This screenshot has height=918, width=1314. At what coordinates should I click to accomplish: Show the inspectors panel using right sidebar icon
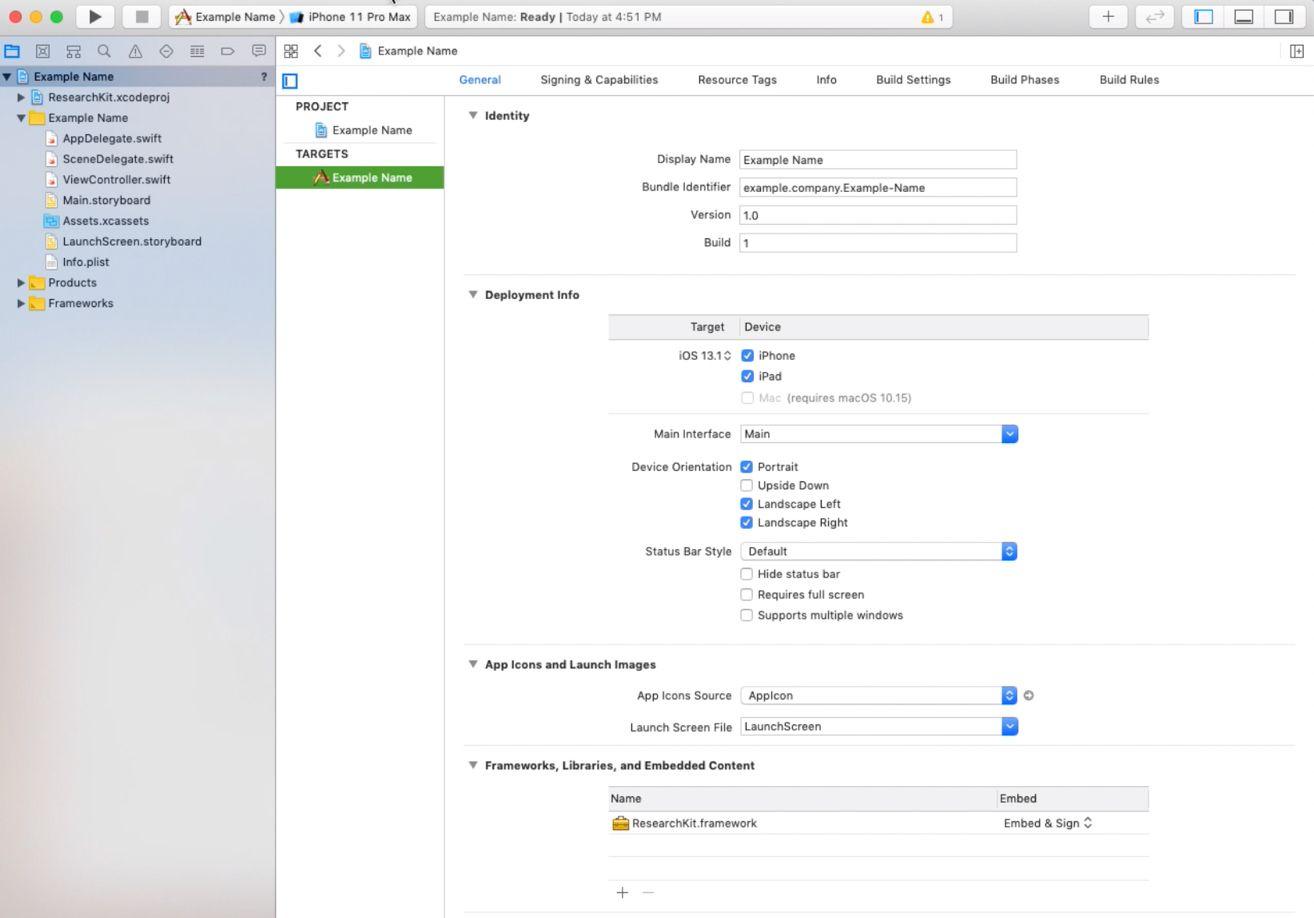(1283, 16)
